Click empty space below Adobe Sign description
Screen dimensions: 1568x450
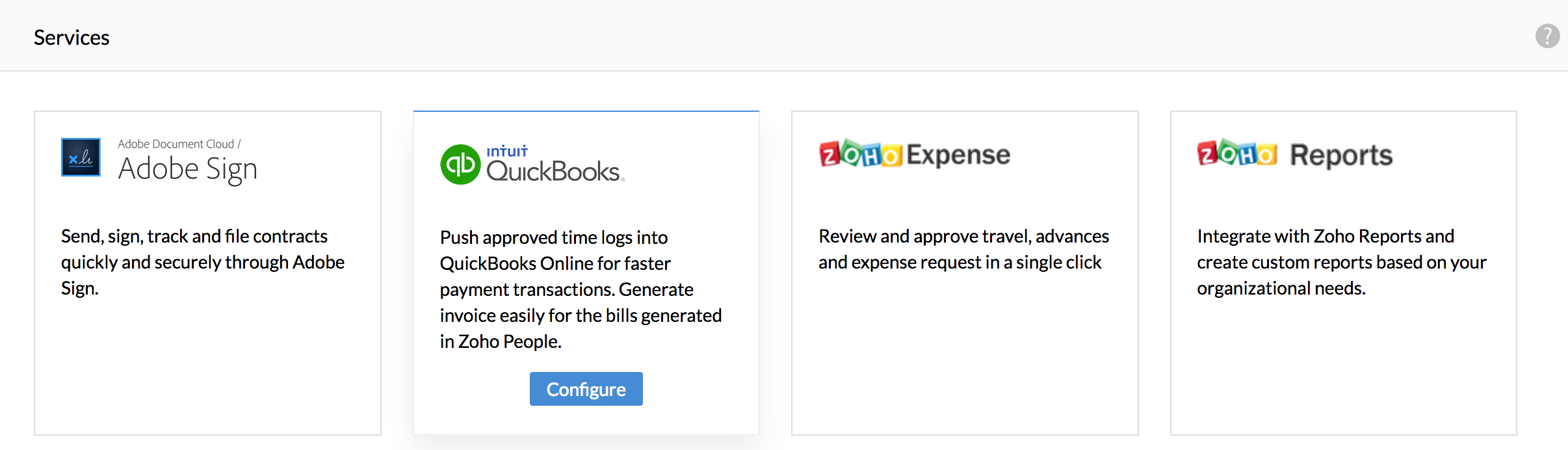point(207,371)
